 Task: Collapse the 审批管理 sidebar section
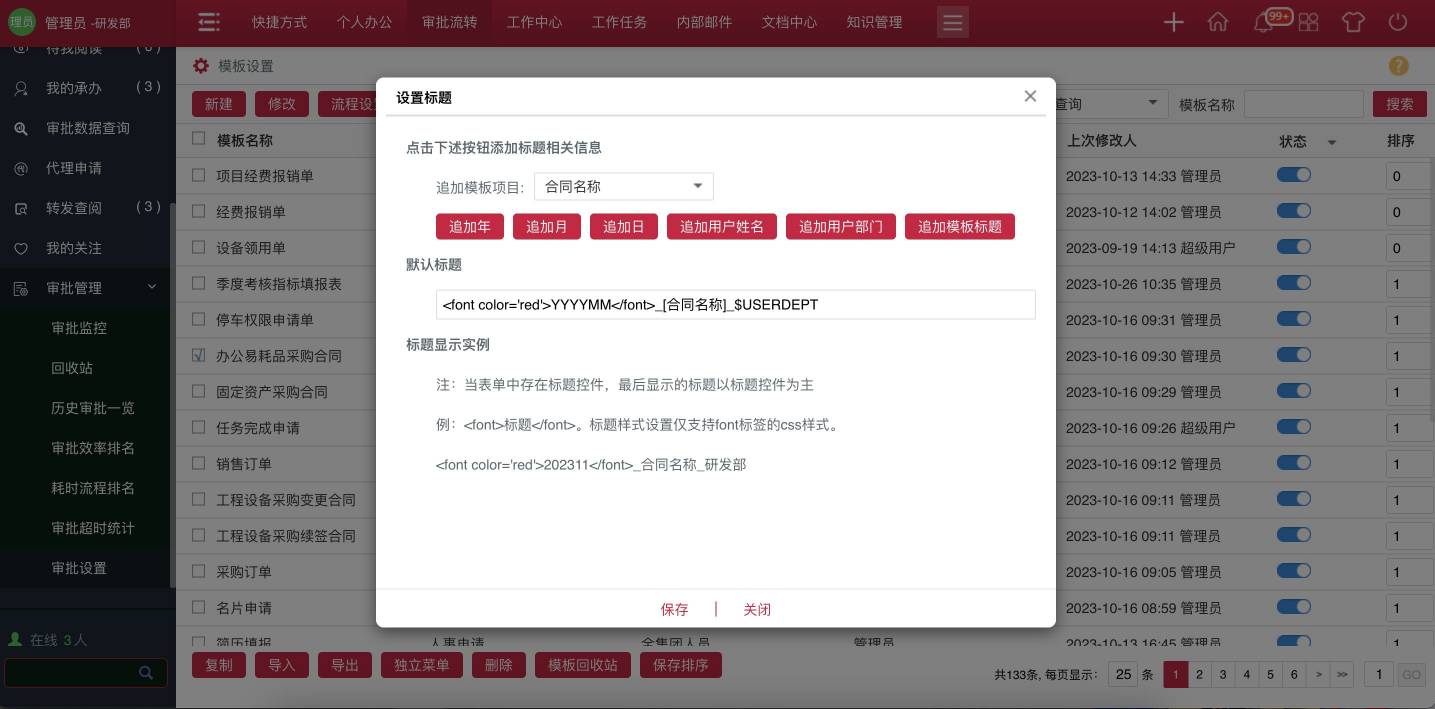tap(152, 288)
